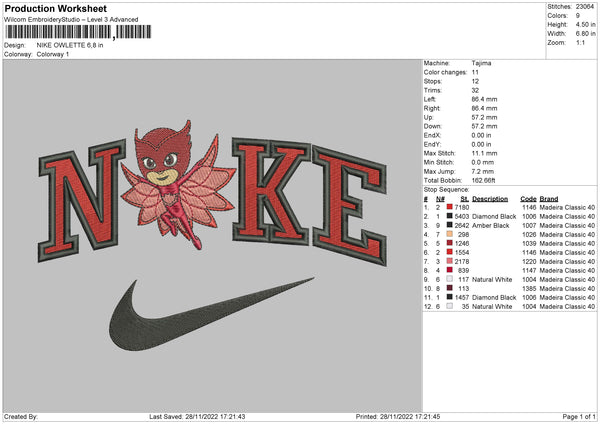
Task: Select the 'Up:' measurement 57.2 mm
Action: [484, 117]
